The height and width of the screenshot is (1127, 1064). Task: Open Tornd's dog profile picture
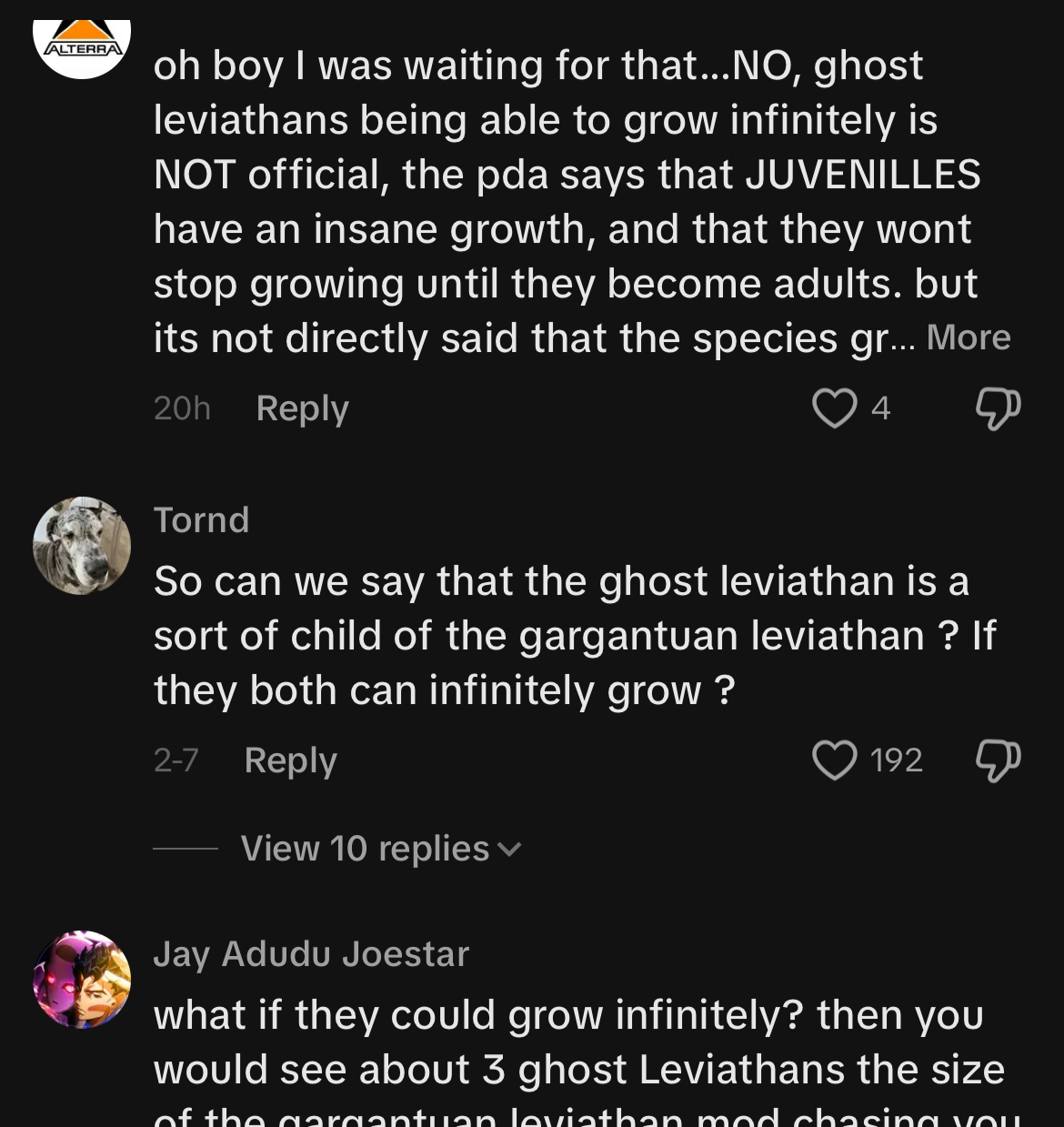tap(82, 546)
